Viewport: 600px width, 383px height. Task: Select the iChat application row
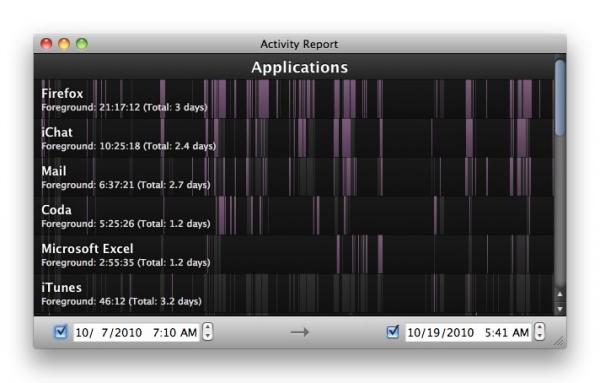[x=294, y=138]
